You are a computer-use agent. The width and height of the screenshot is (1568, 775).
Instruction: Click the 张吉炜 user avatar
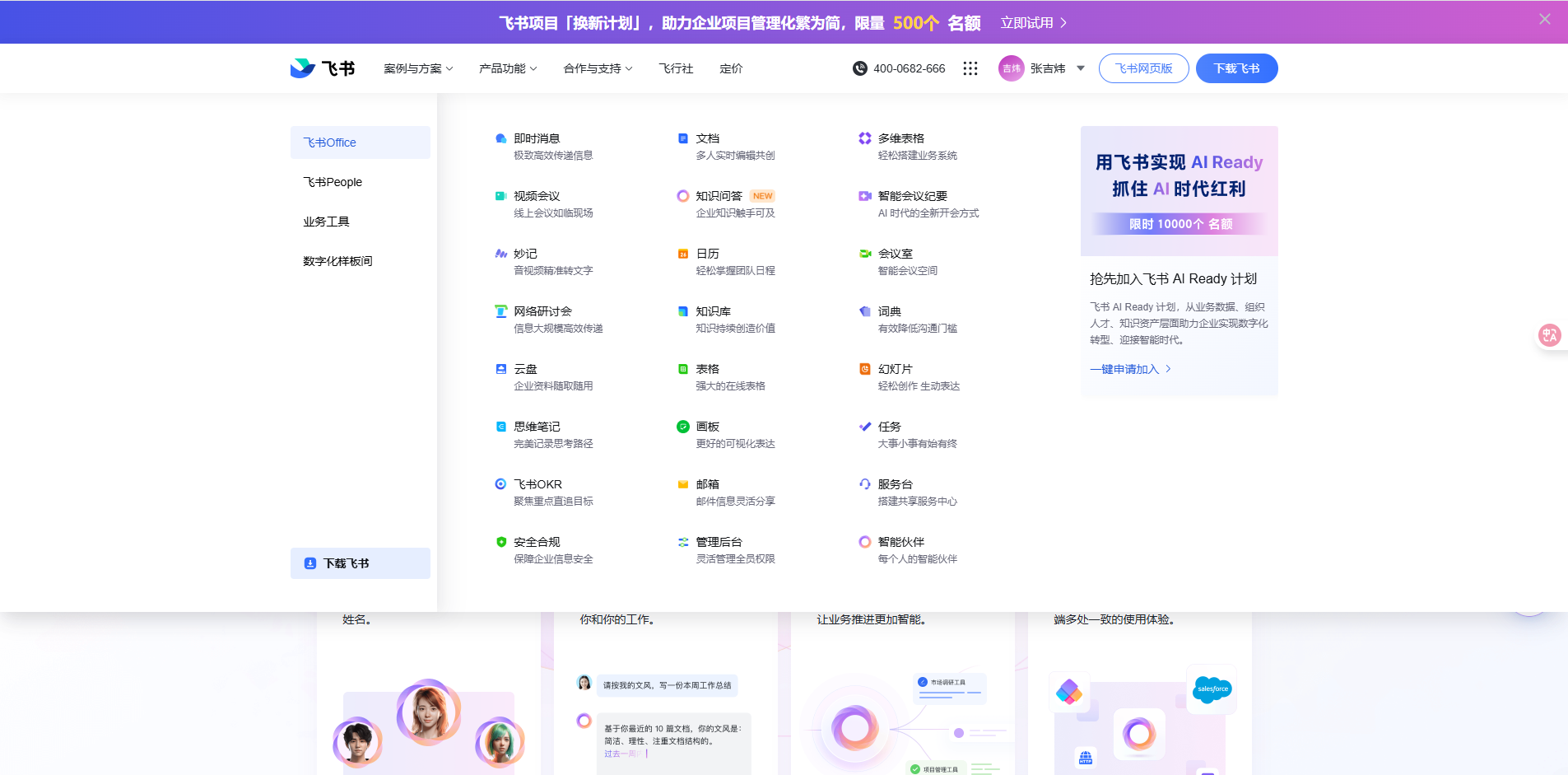(x=1011, y=68)
